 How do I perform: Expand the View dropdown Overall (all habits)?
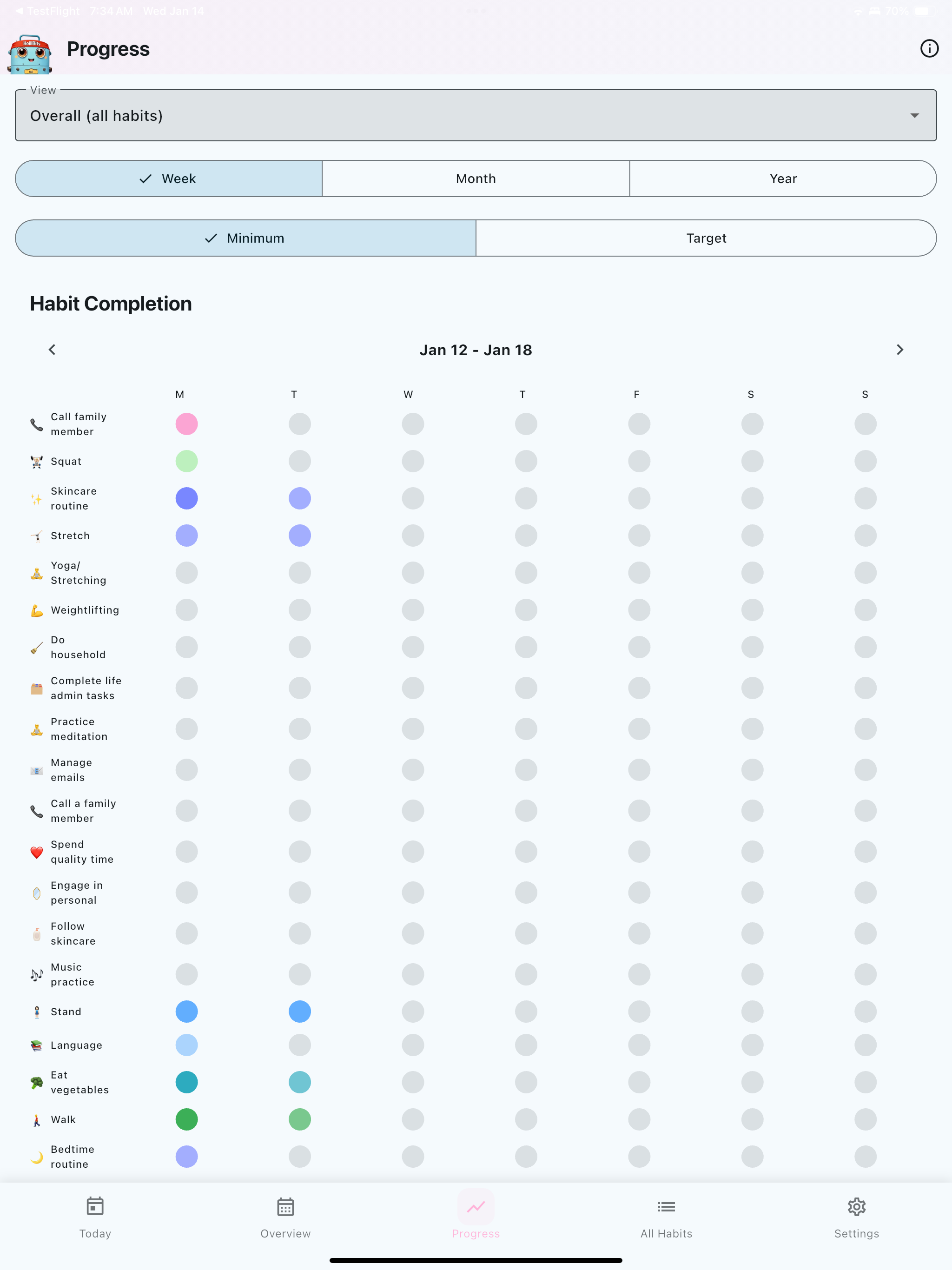click(x=476, y=115)
